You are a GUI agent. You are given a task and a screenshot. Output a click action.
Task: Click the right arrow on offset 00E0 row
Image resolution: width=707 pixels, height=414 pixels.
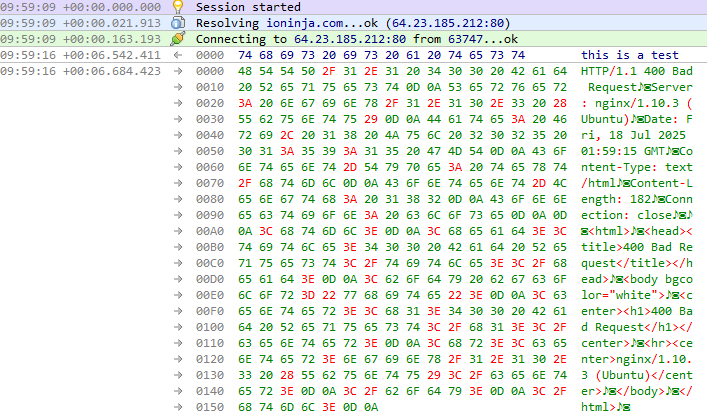178,295
